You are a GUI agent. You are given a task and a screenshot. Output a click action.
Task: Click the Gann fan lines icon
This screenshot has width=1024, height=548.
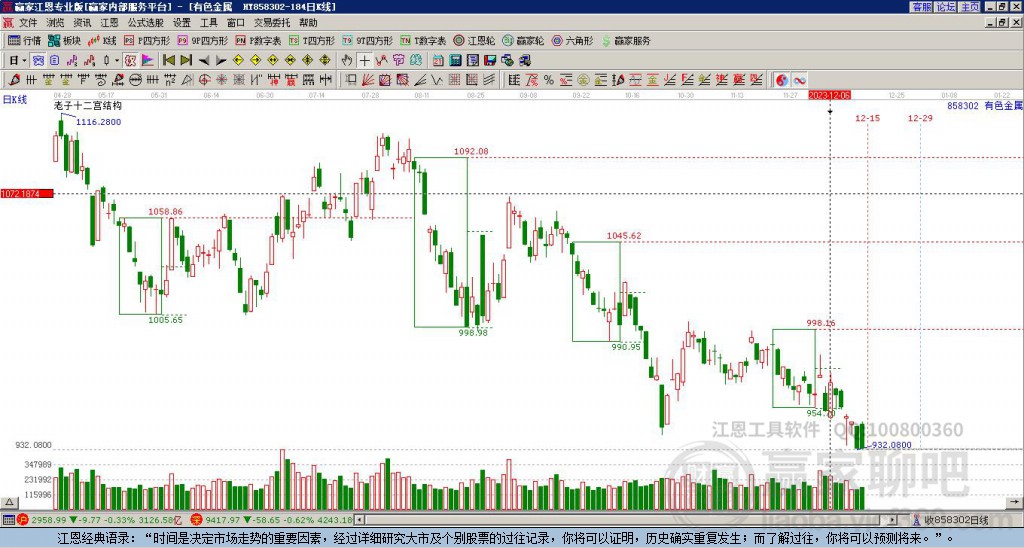click(368, 80)
